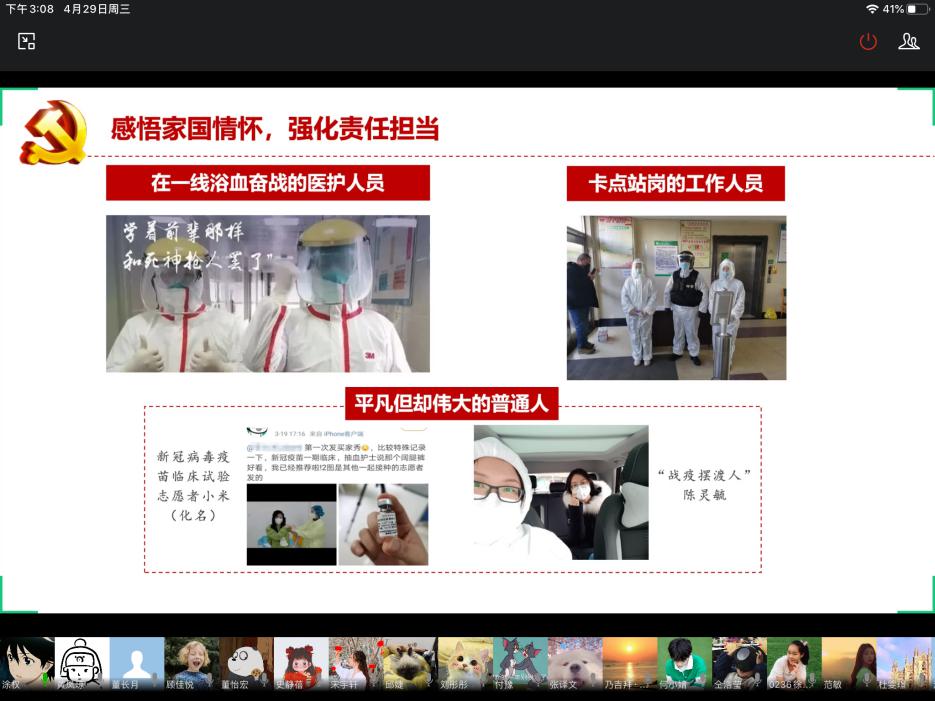
Task: Tap the Wi-Fi status icon
Action: (x=872, y=9)
